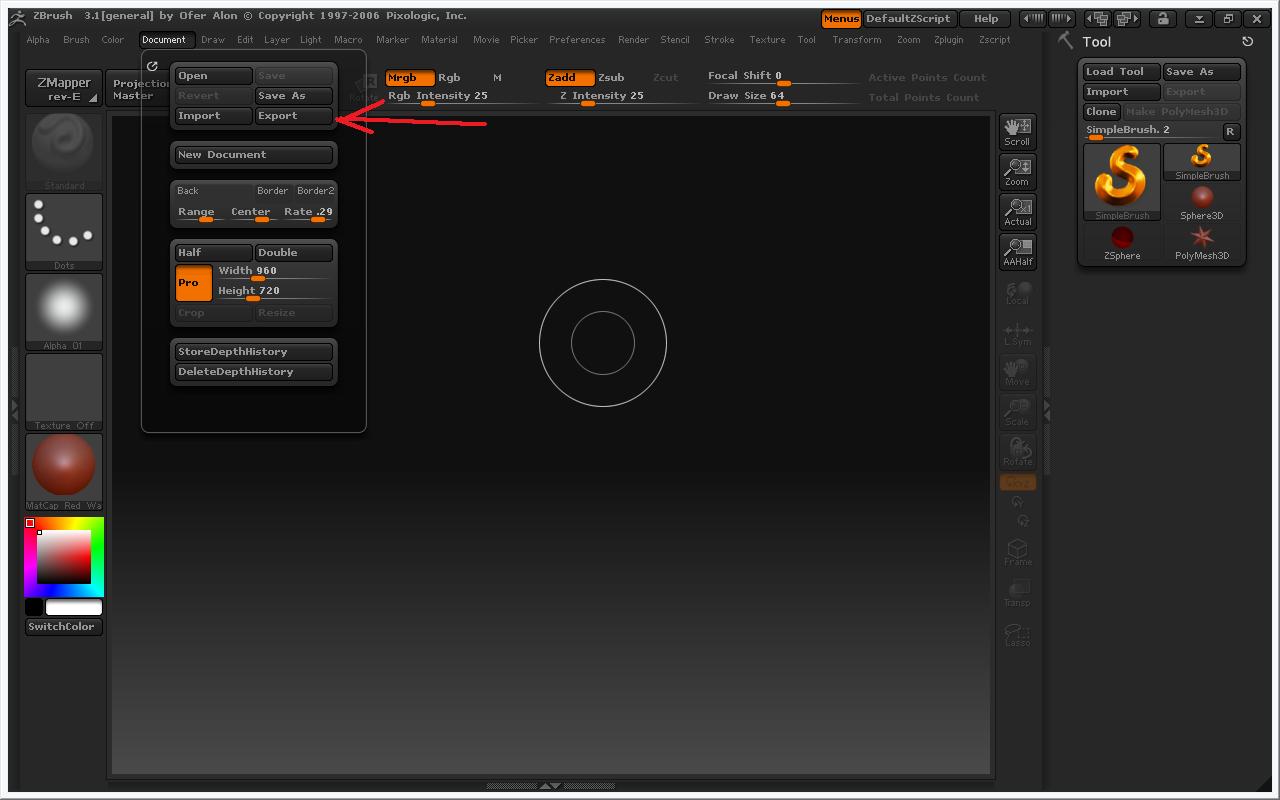Click the white main color swatch

[x=74, y=607]
